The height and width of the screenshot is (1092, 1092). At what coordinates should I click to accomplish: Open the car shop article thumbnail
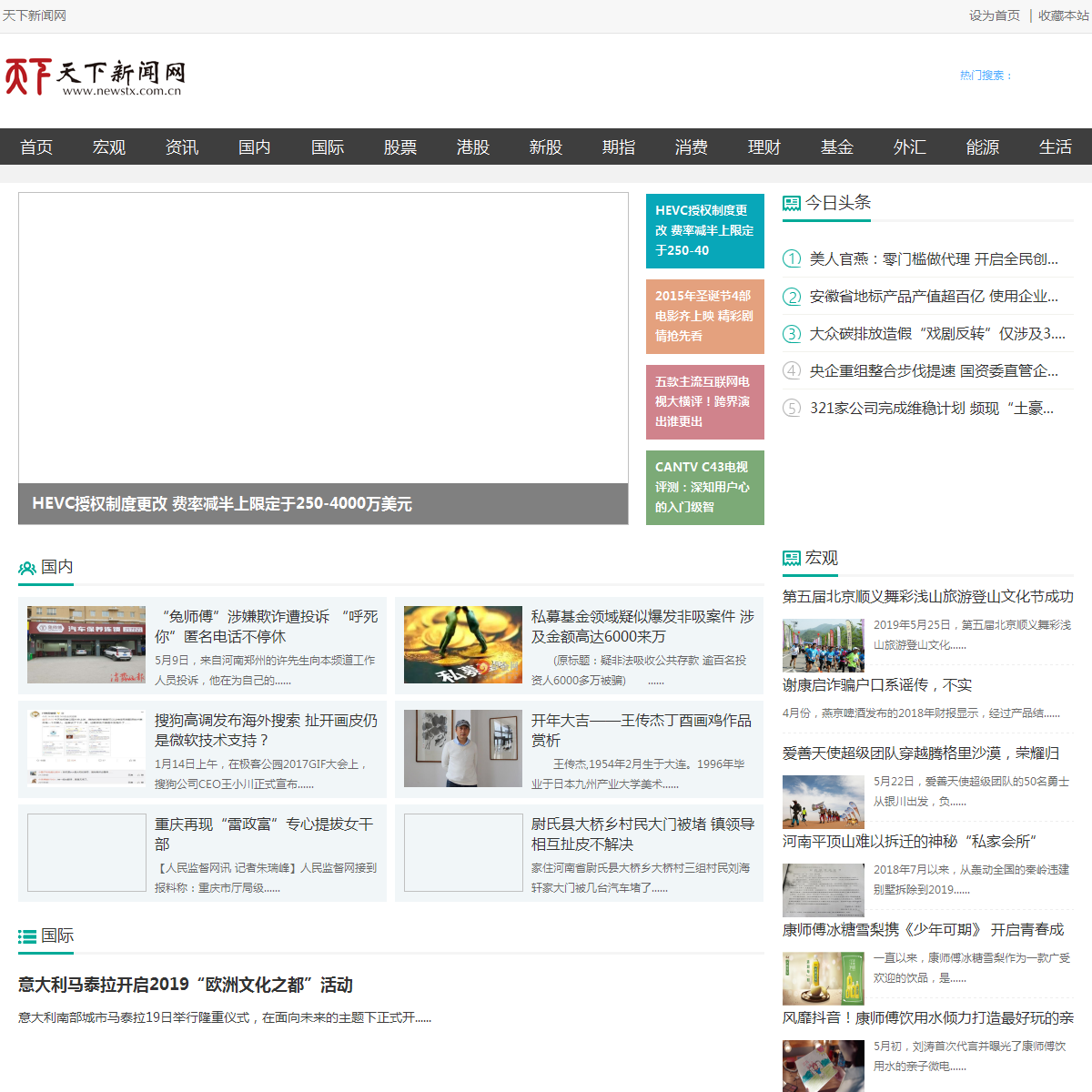pos(86,644)
